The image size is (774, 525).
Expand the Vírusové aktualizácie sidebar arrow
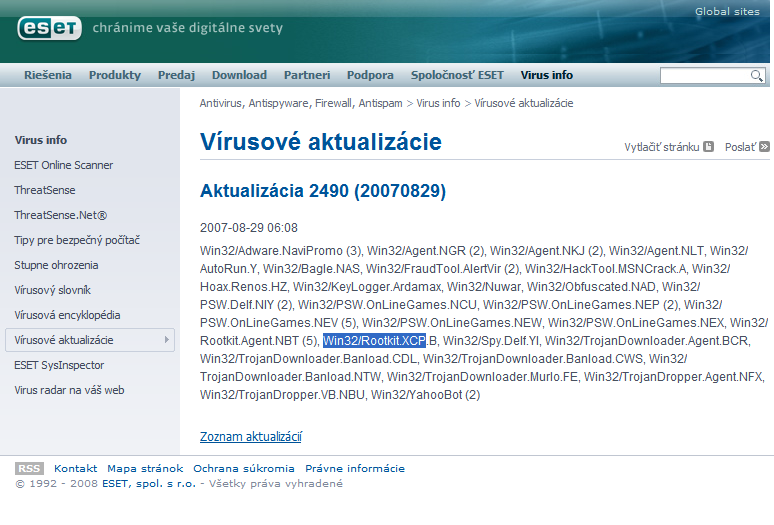(x=166, y=340)
